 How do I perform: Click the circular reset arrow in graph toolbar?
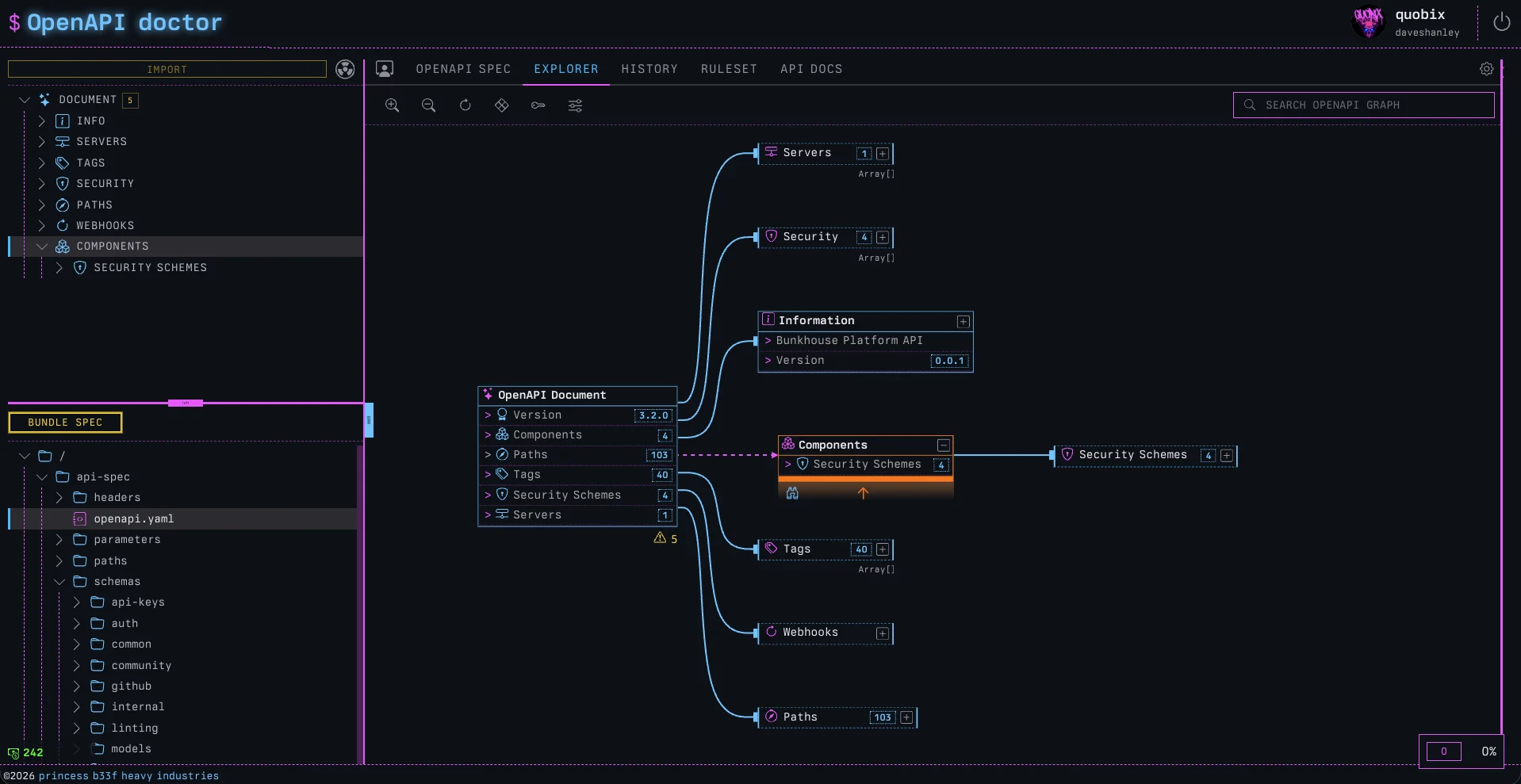pos(465,105)
